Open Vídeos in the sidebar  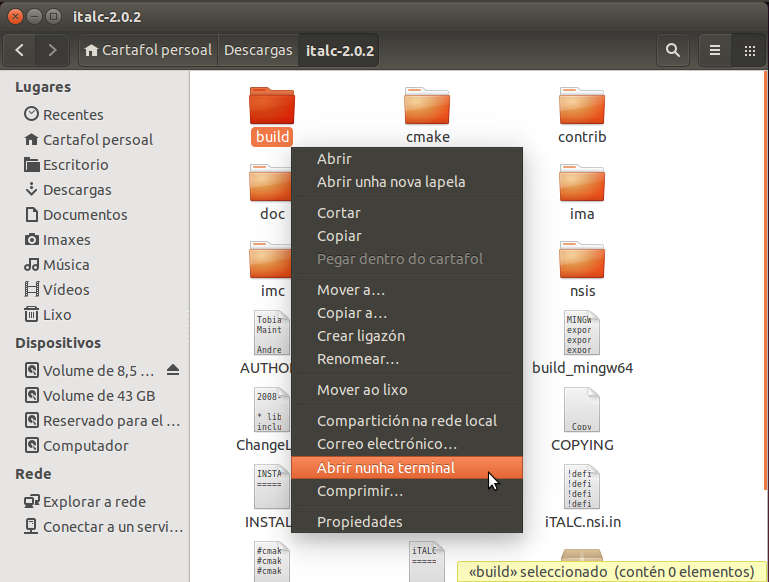point(56,290)
